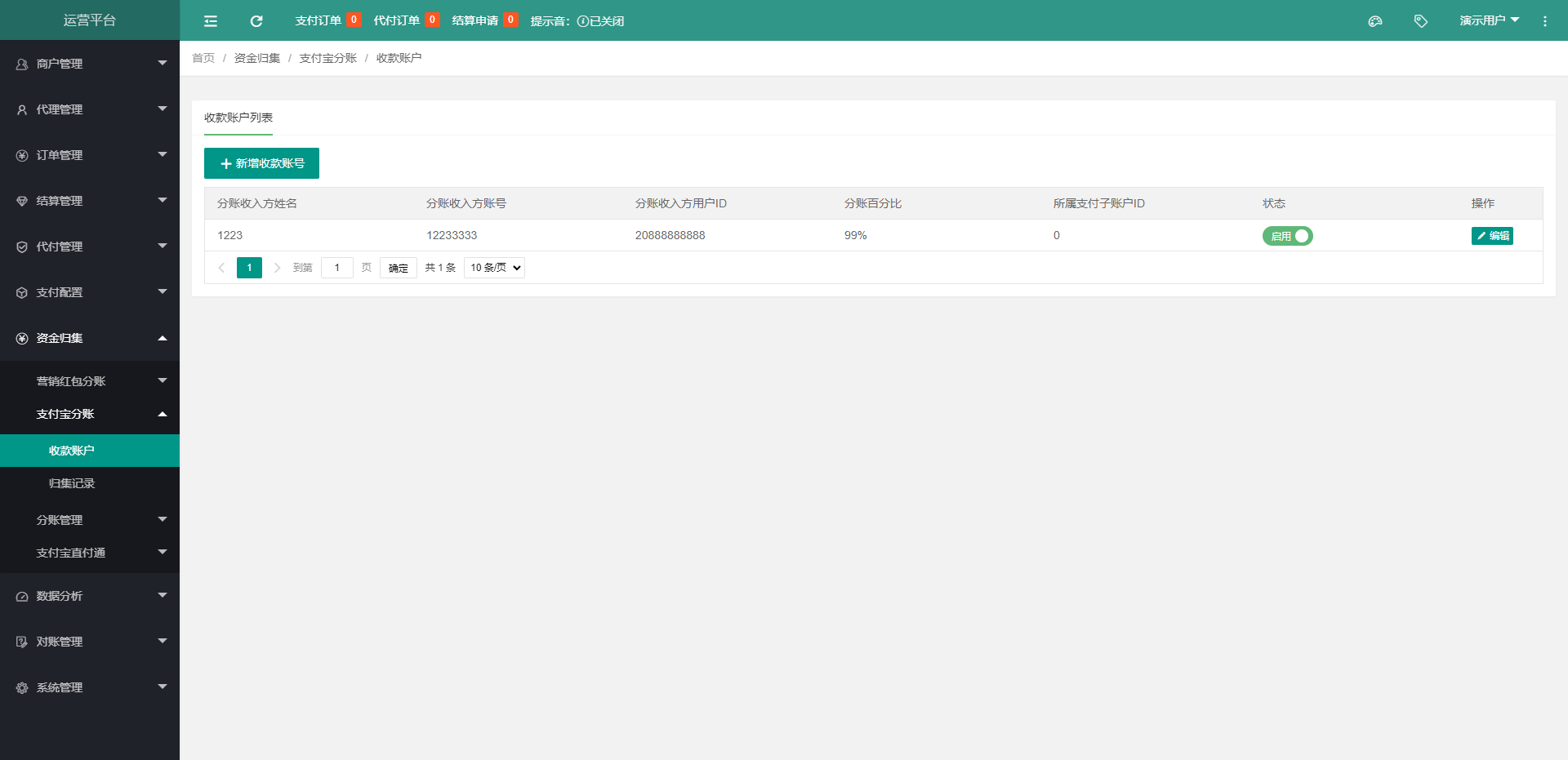1568x760 pixels.
Task: Click the 新增收款账号 button
Action: coord(261,163)
